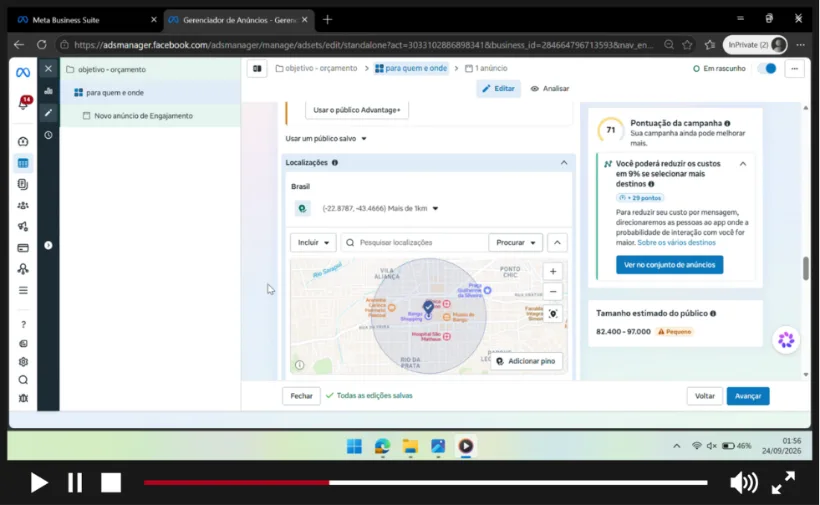The width and height of the screenshot is (820, 505).
Task: Open the chart view icon in dark rail
Action: point(48,91)
